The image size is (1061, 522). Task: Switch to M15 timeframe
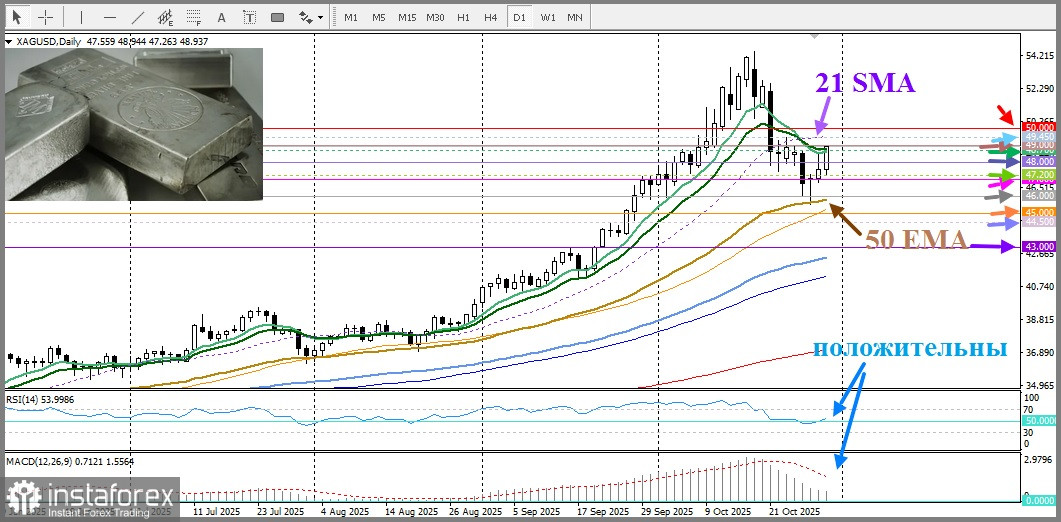pos(407,17)
